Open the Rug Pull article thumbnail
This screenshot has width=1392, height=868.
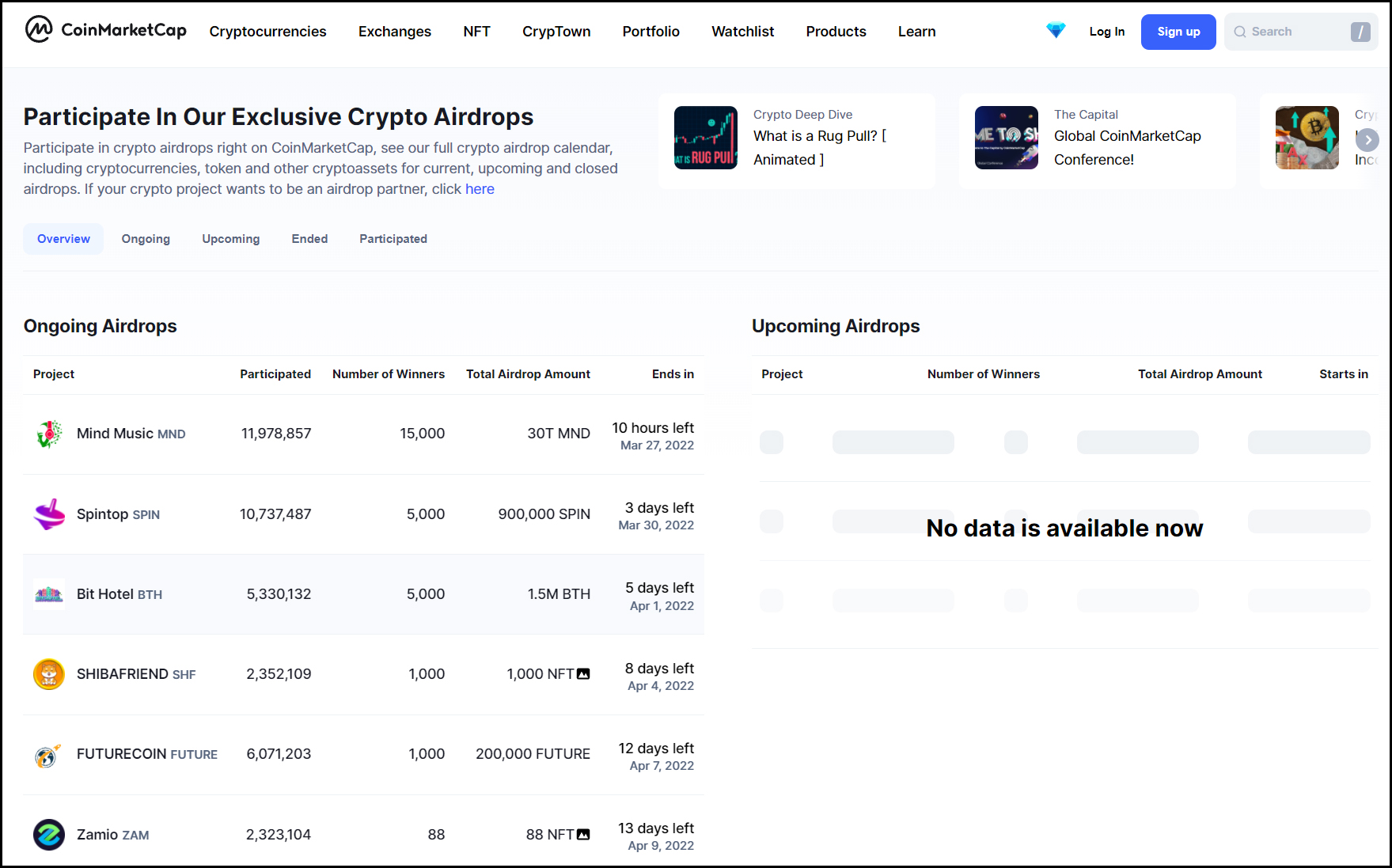click(705, 138)
